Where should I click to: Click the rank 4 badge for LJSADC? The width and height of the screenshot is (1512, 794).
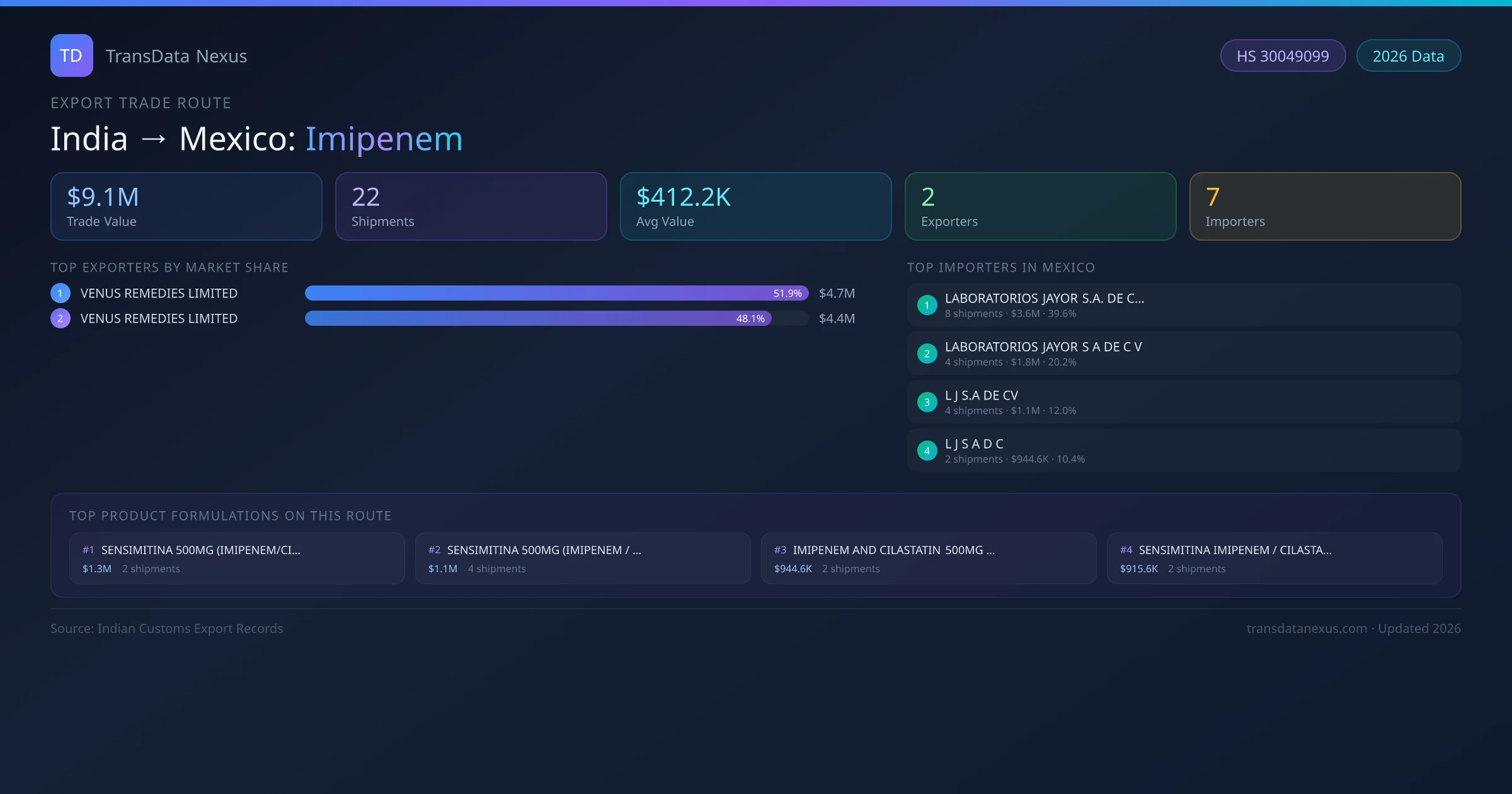click(x=927, y=451)
